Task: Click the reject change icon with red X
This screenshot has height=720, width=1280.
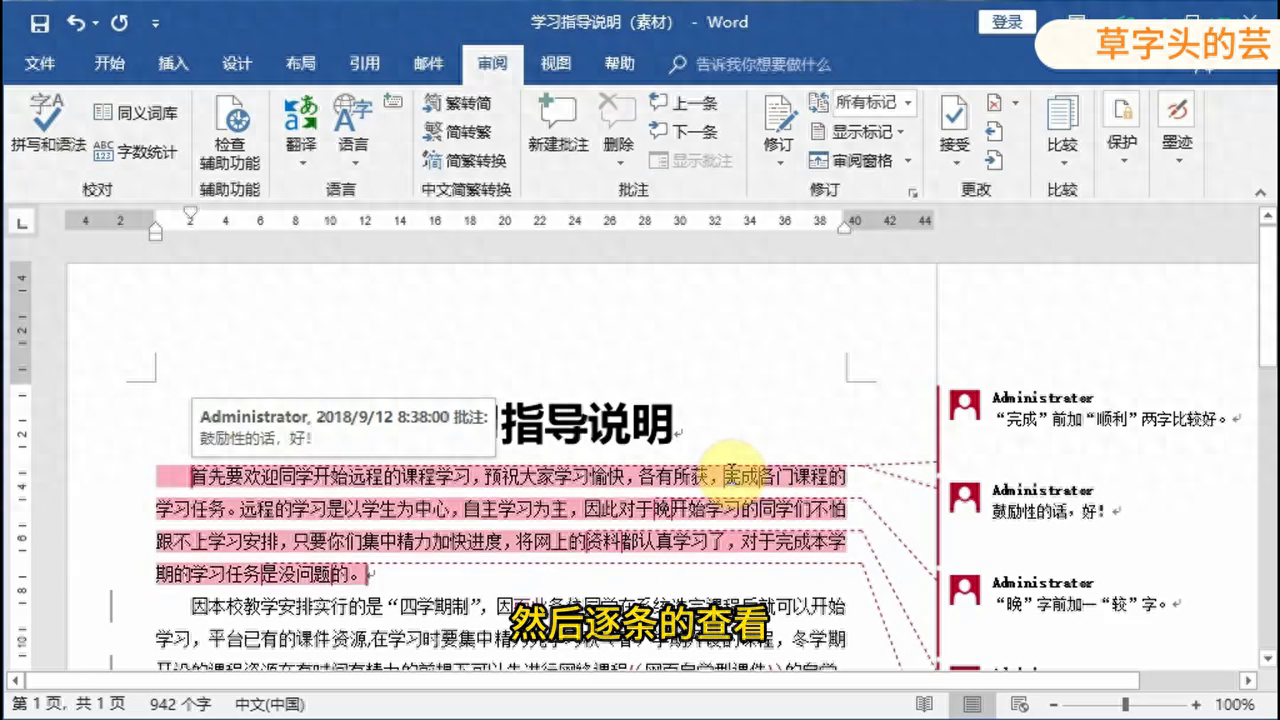Action: [994, 103]
